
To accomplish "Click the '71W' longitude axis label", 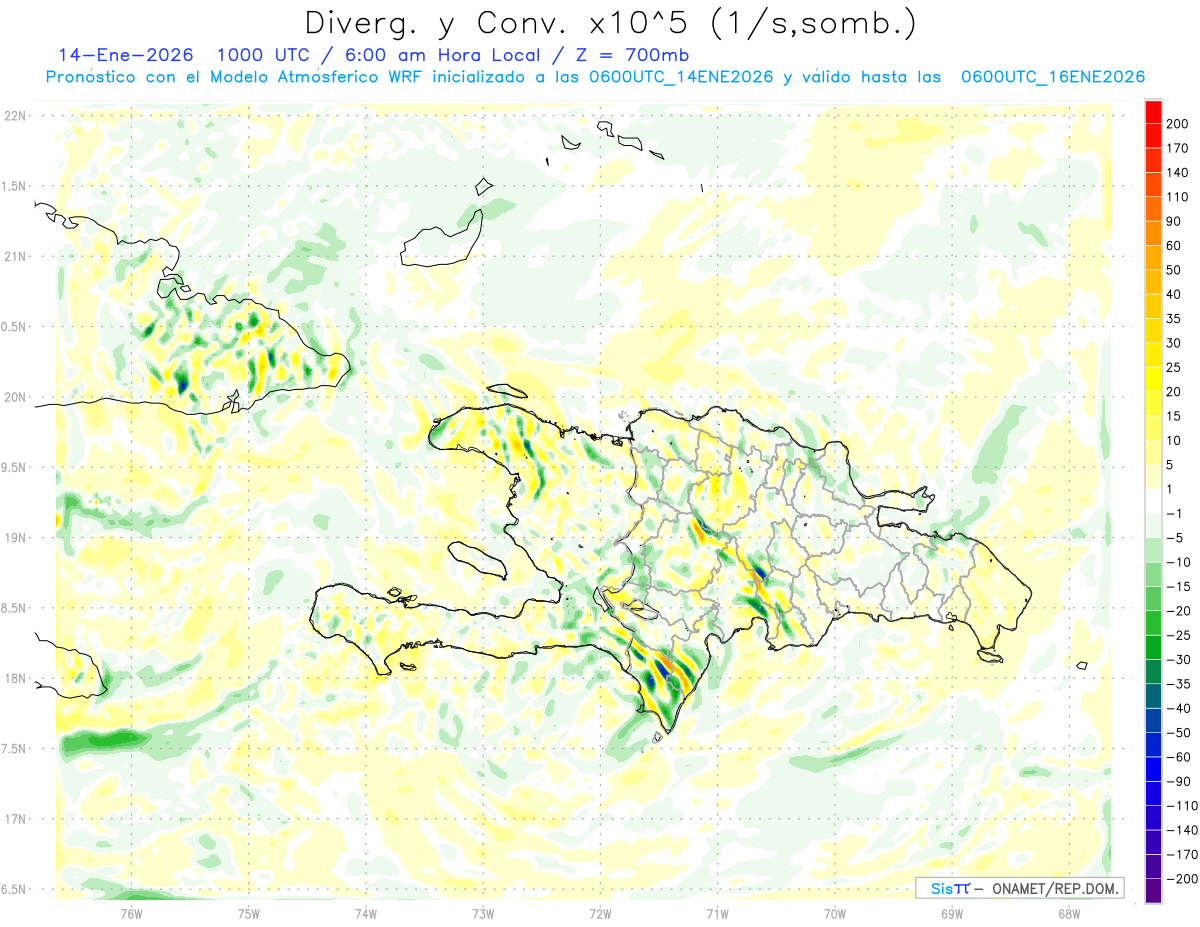I will tap(717, 913).
